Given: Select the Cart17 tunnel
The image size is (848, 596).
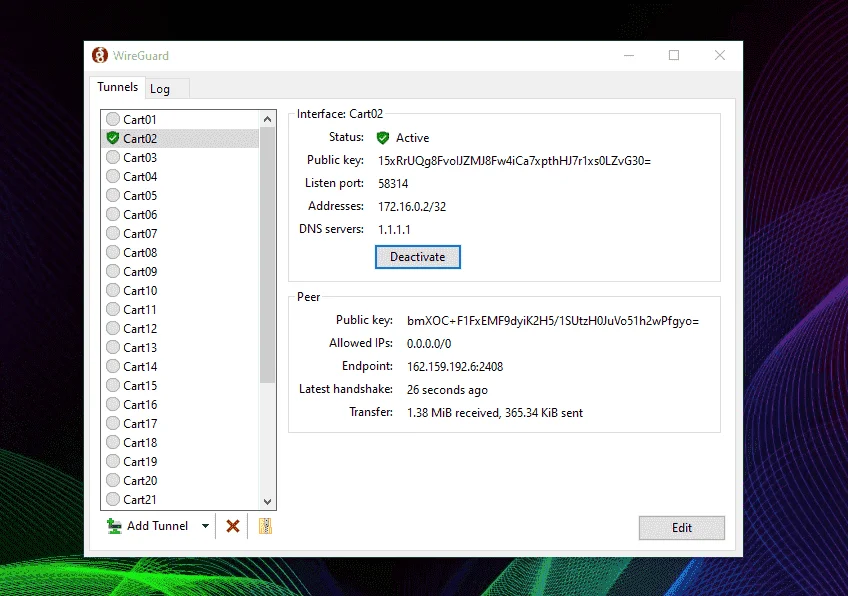Looking at the screenshot, I should pyautogui.click(x=180, y=423).
